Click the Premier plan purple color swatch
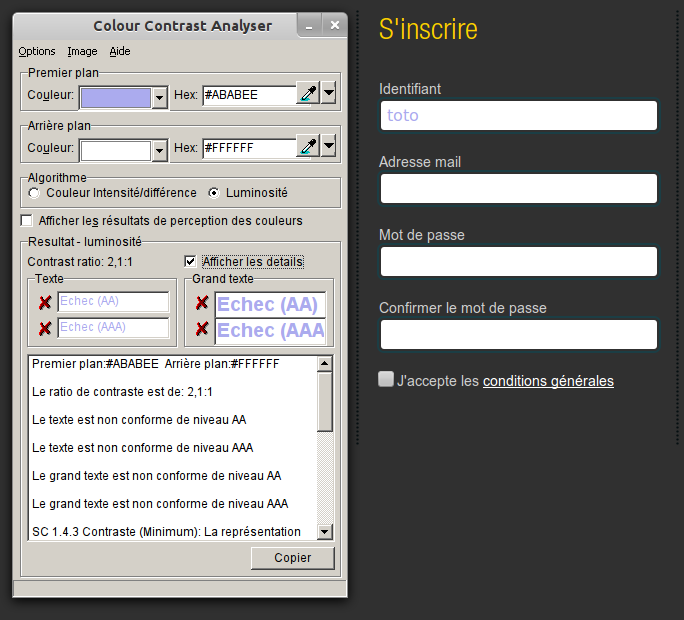Screen dimensions: 684x620 tap(116, 98)
